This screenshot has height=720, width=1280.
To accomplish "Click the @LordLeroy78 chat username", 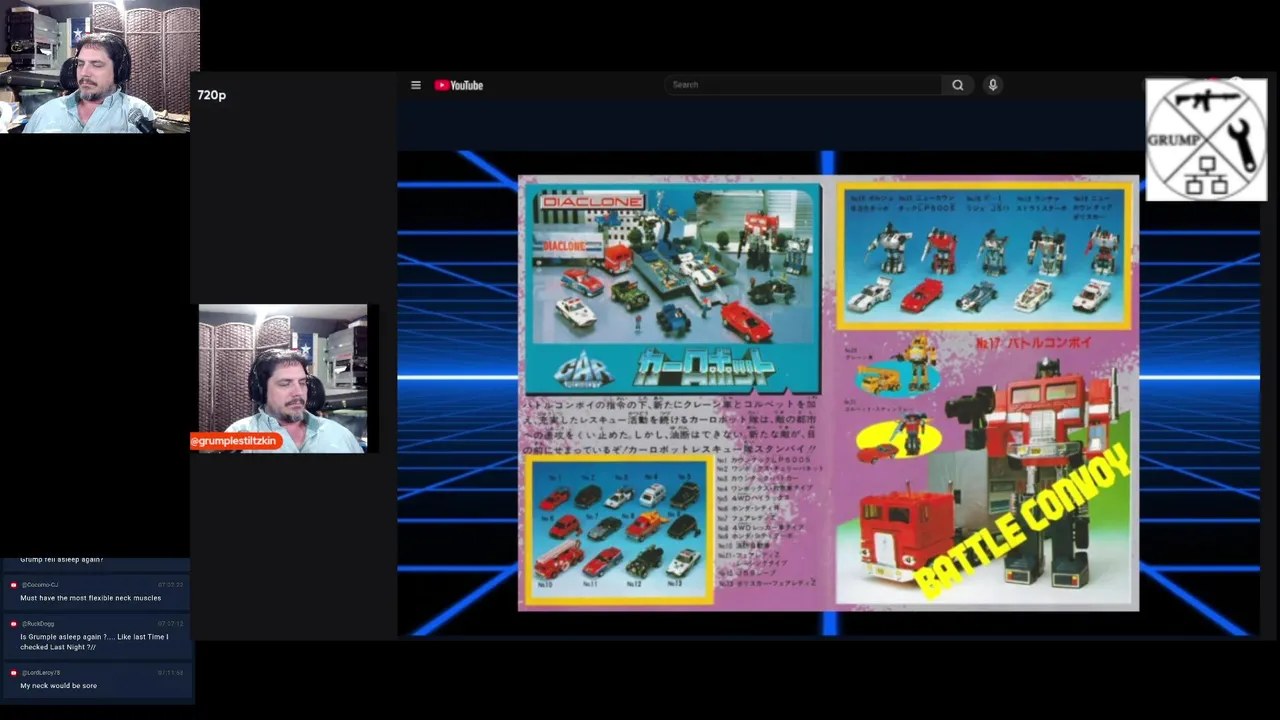I will pyautogui.click(x=41, y=673).
